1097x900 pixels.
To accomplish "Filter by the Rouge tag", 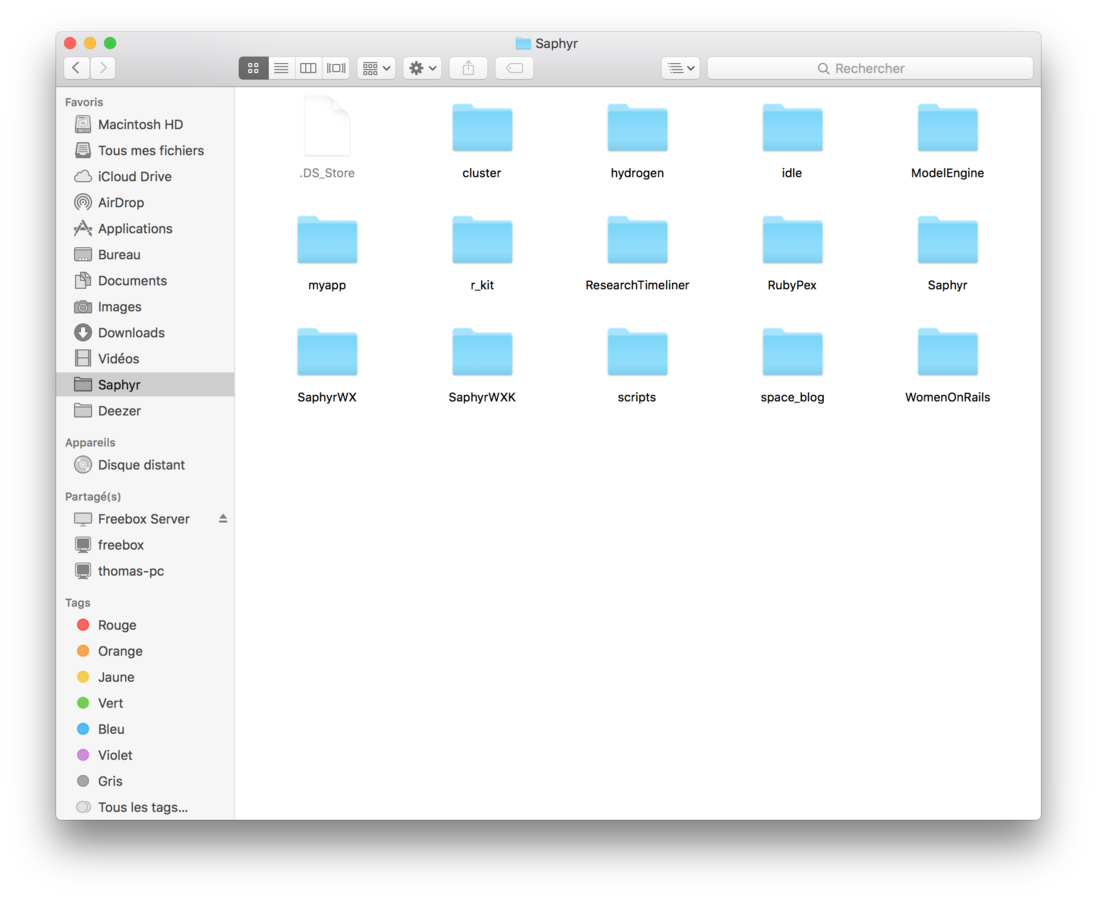I will click(146, 625).
